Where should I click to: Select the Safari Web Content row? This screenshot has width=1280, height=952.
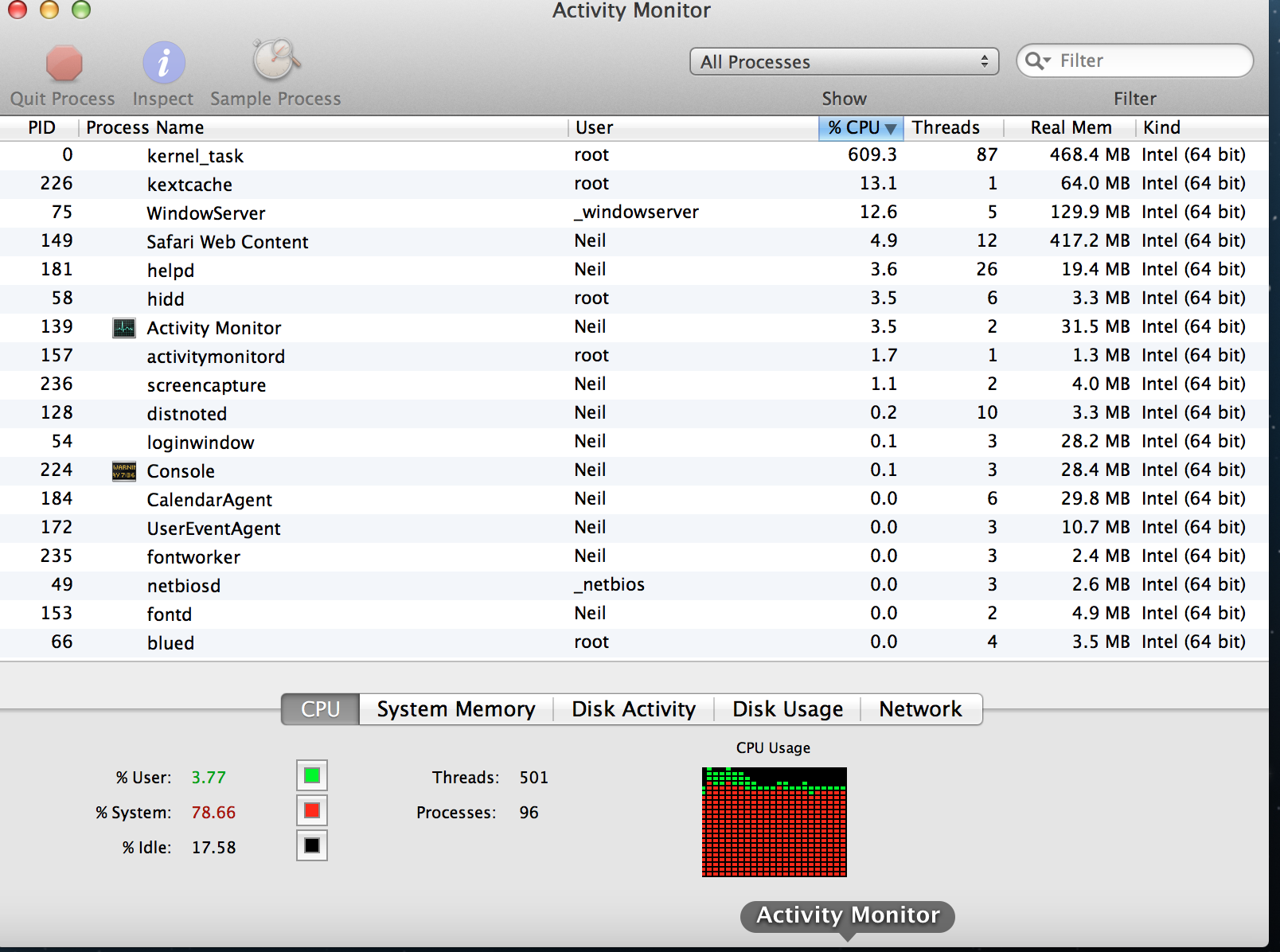pyautogui.click(x=634, y=241)
